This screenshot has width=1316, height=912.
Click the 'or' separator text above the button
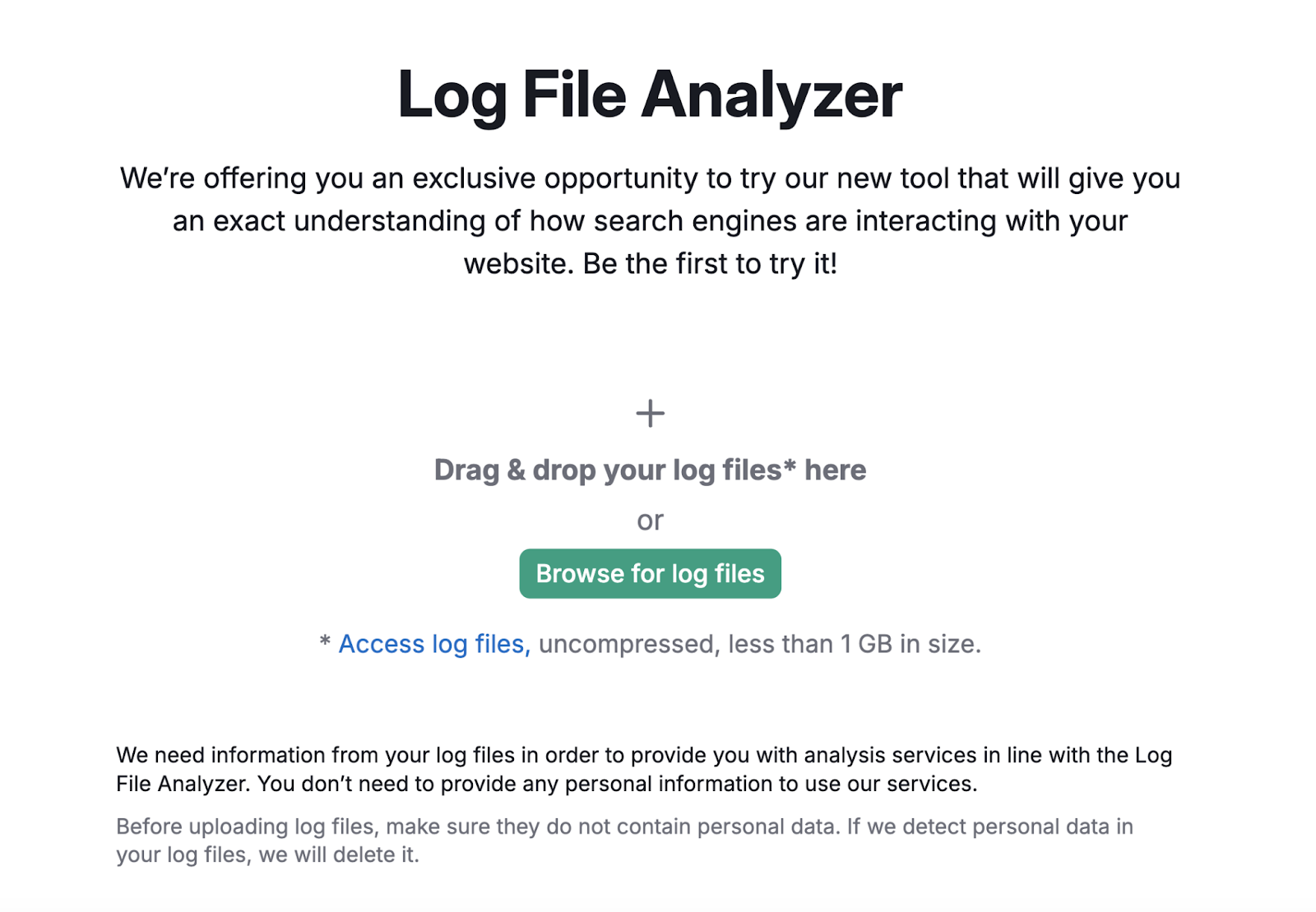click(650, 521)
